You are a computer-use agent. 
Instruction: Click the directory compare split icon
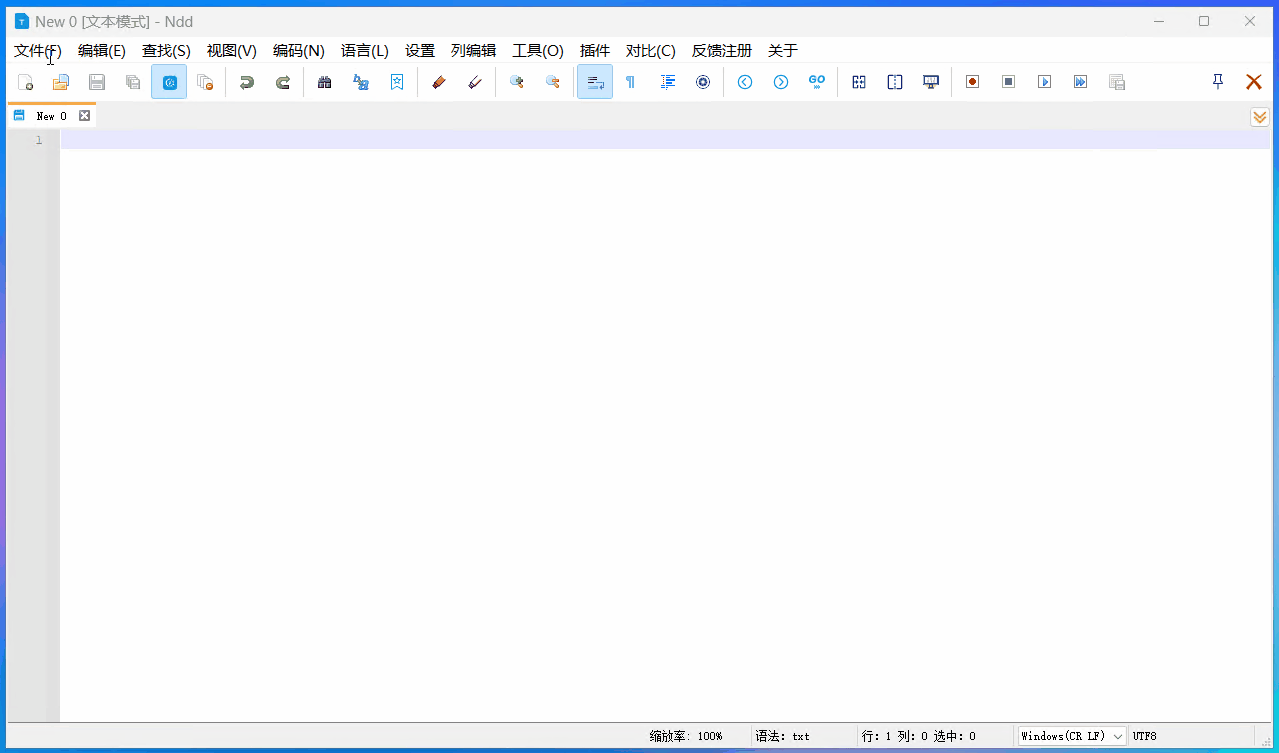point(895,82)
